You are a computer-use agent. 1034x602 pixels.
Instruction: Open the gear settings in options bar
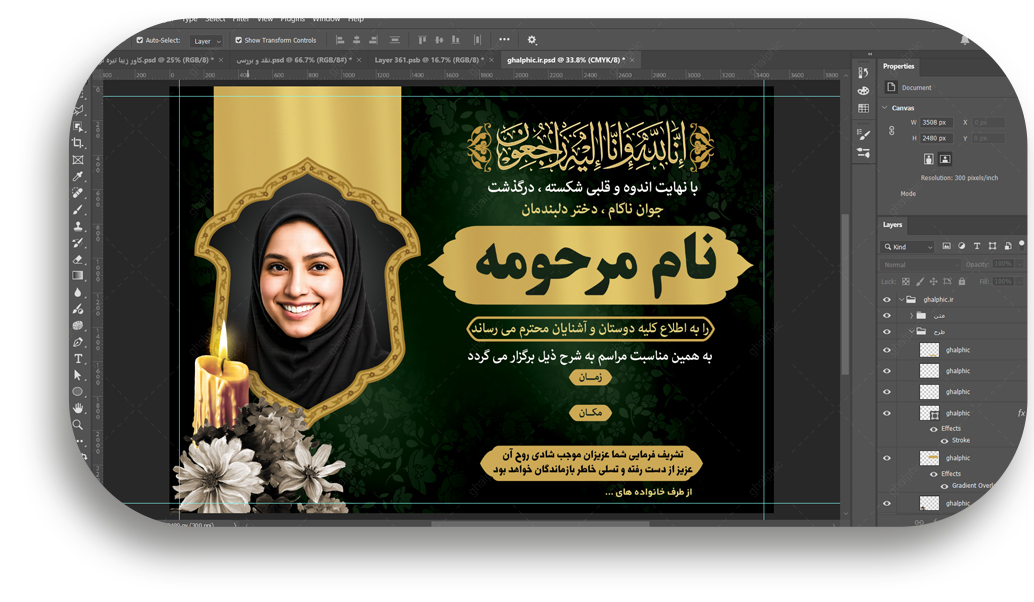[532, 40]
